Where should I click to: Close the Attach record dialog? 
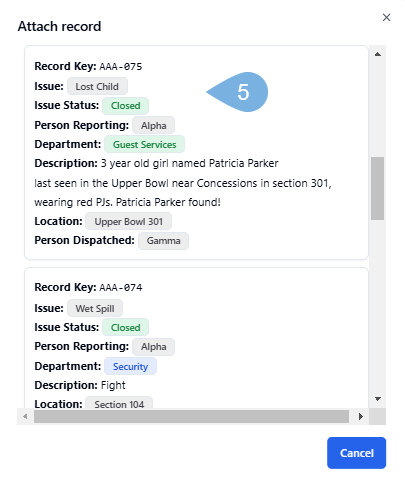(x=386, y=17)
